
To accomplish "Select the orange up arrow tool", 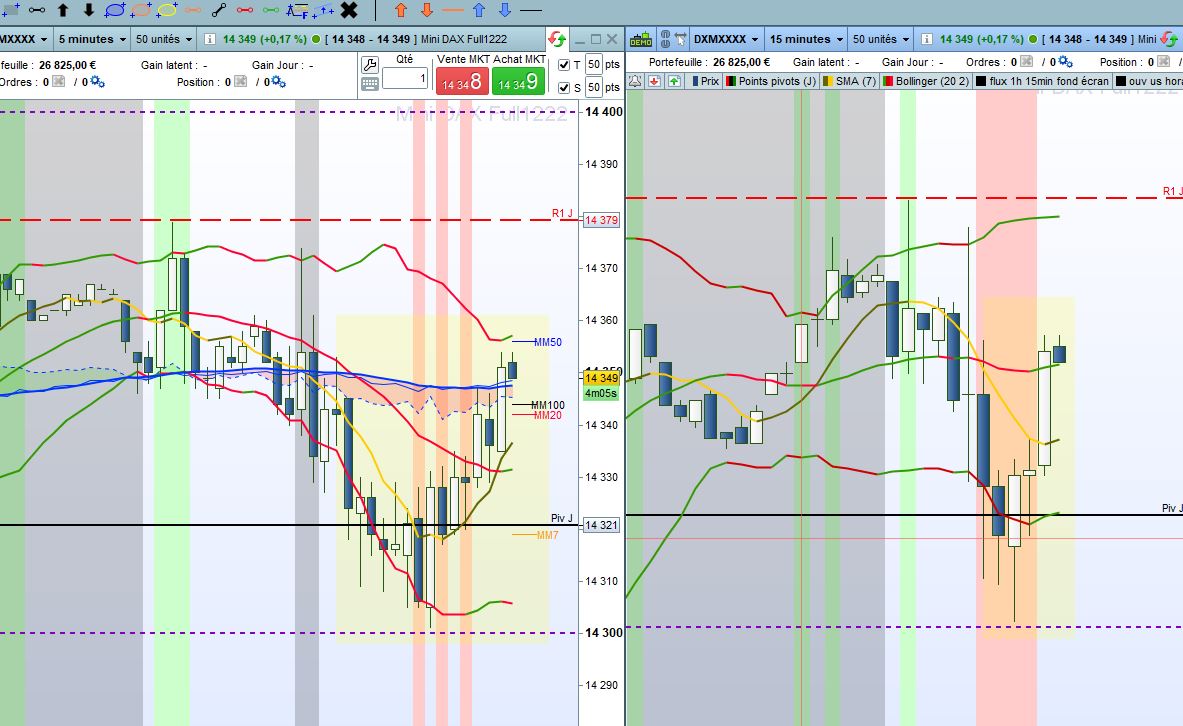I will coord(401,11).
